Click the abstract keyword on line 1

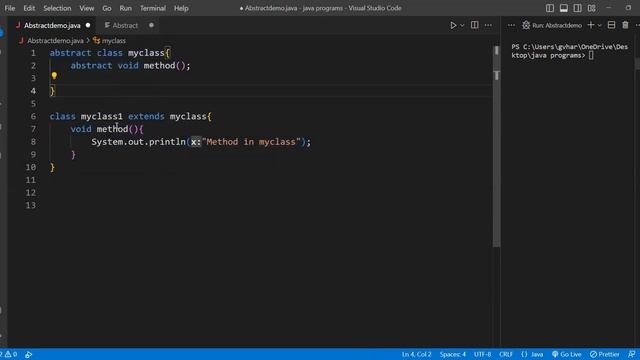pyautogui.click(x=70, y=53)
